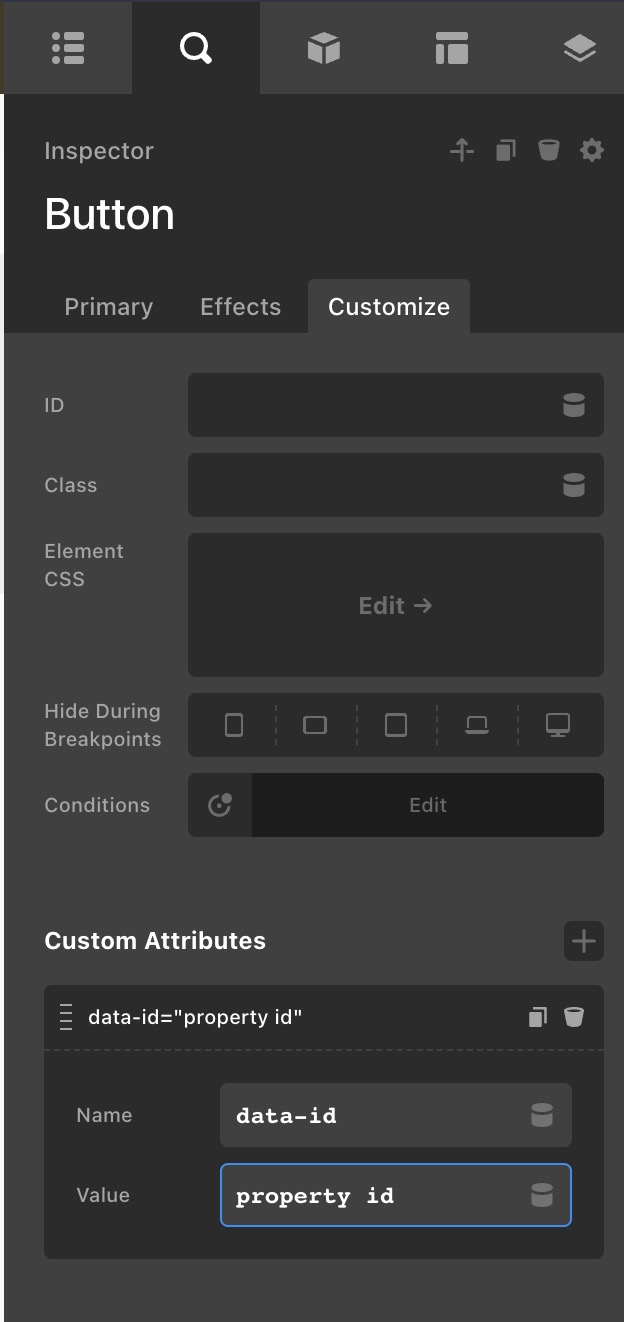Switch to the Primary tab
The image size is (624, 1322).
pos(109,307)
